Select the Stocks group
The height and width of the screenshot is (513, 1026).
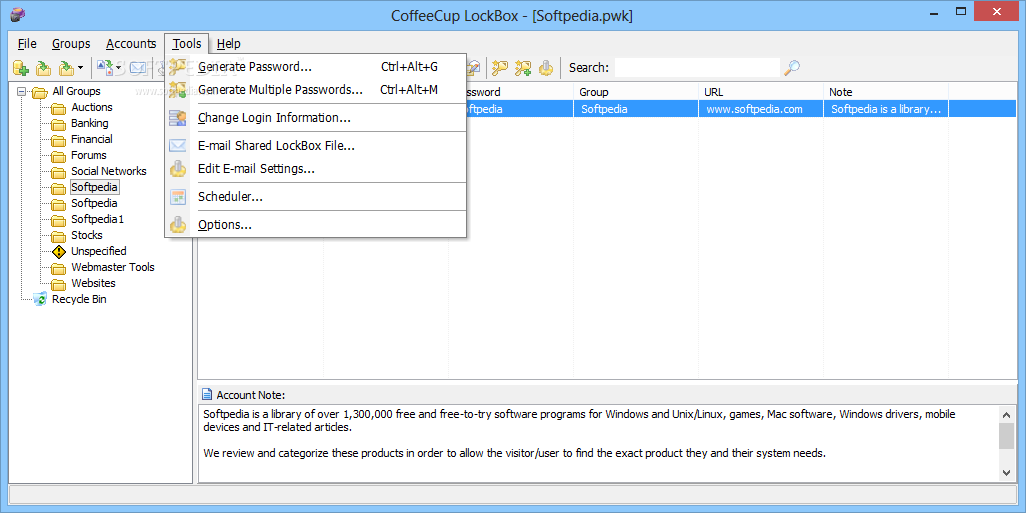pyautogui.click(x=86, y=235)
